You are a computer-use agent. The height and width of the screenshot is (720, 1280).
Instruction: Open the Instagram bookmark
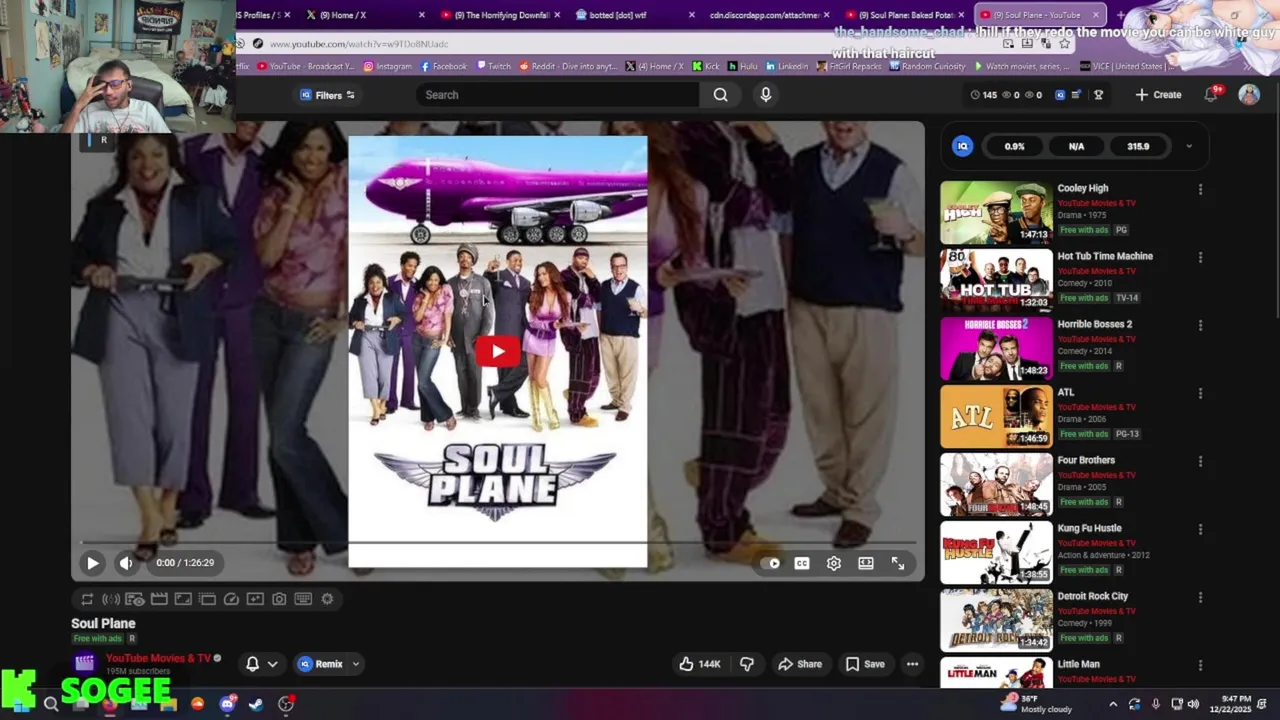coord(387,66)
